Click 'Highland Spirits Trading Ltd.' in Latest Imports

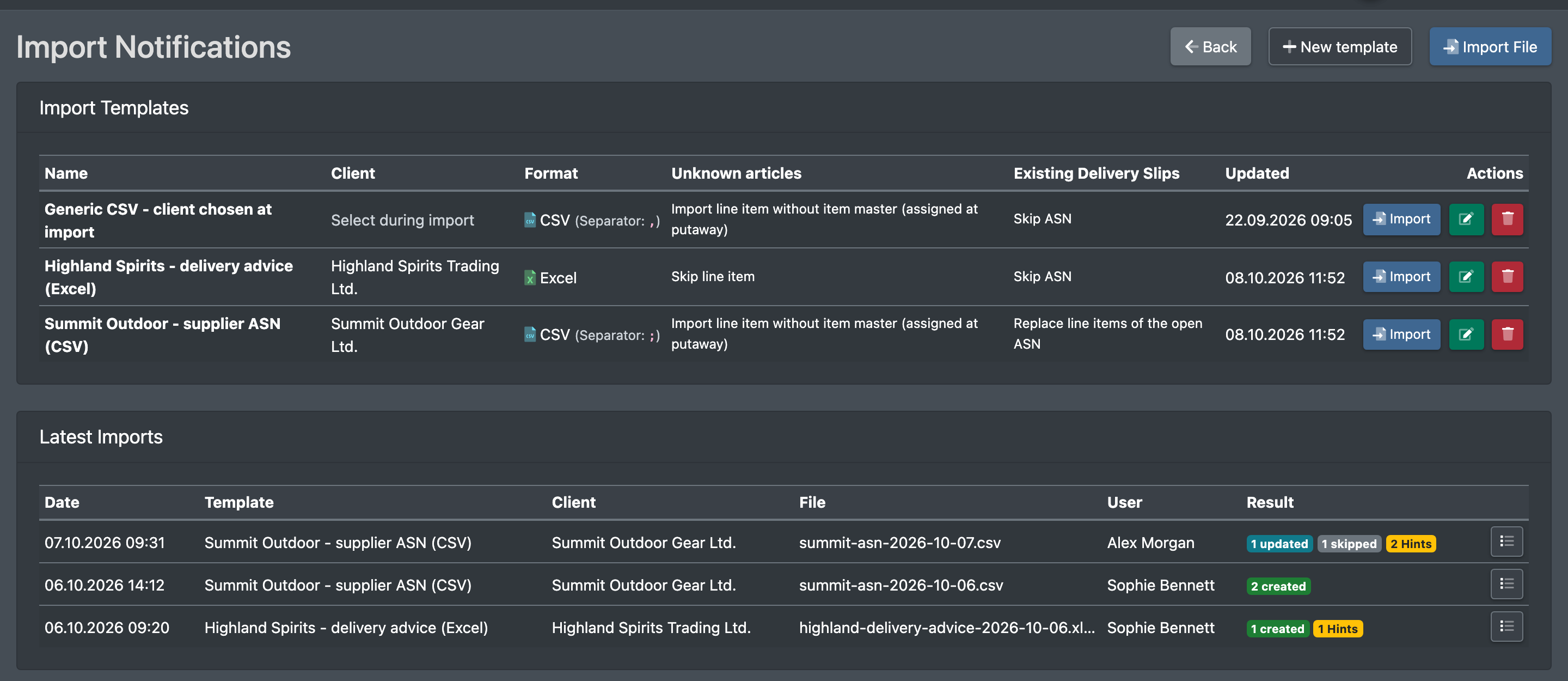click(651, 628)
